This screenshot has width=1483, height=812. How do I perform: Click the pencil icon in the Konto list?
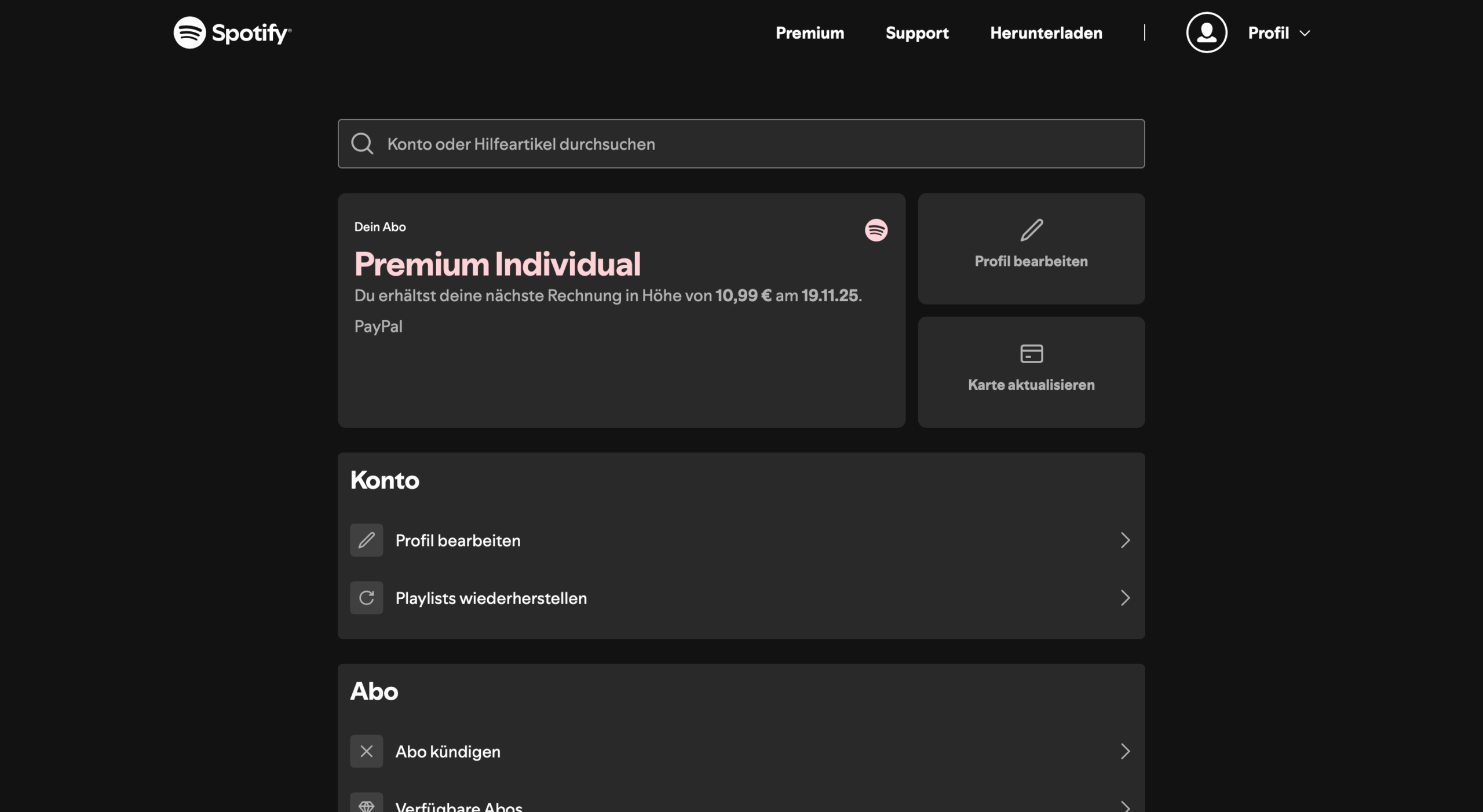tap(366, 540)
